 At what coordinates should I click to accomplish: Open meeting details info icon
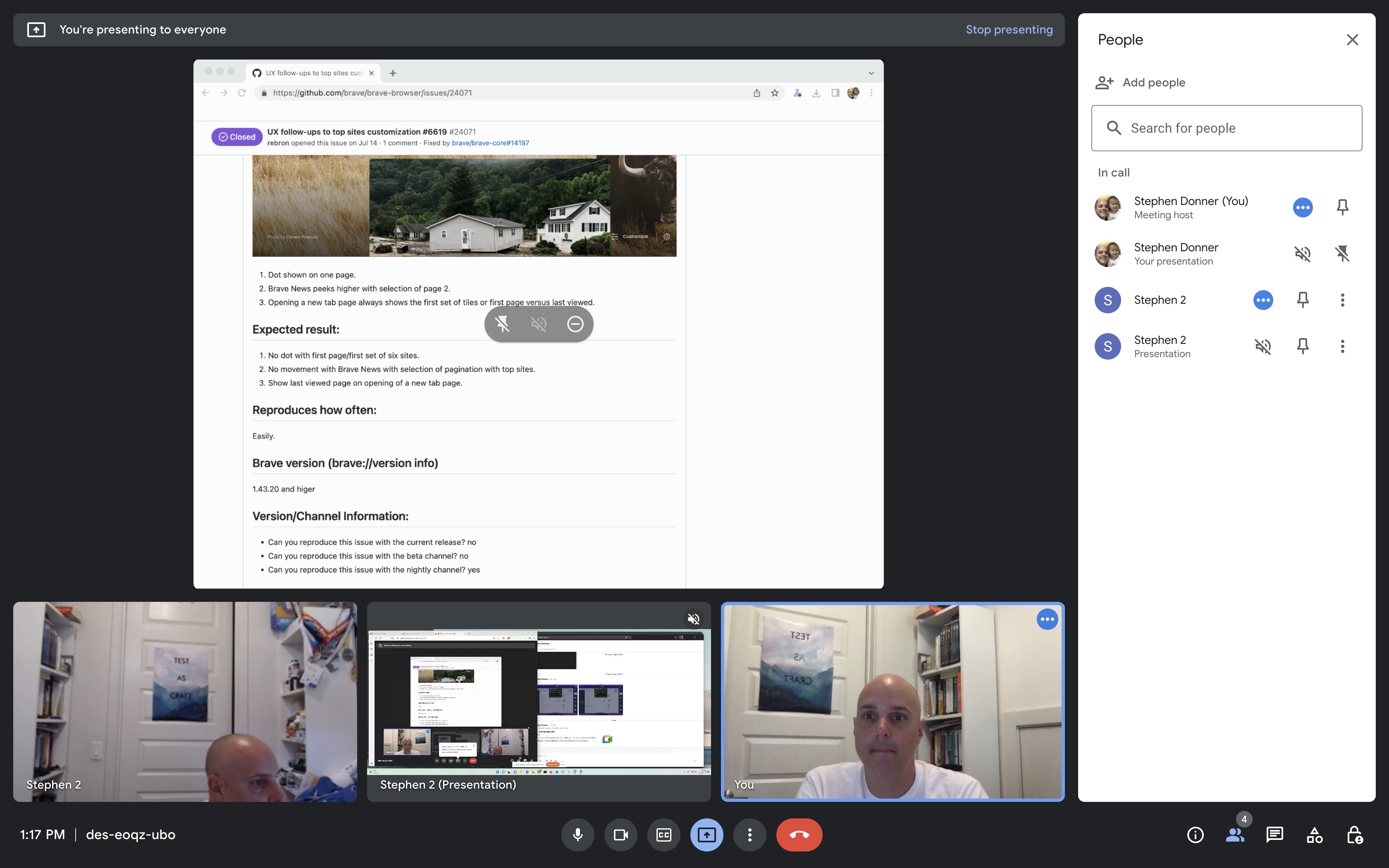point(1195,835)
